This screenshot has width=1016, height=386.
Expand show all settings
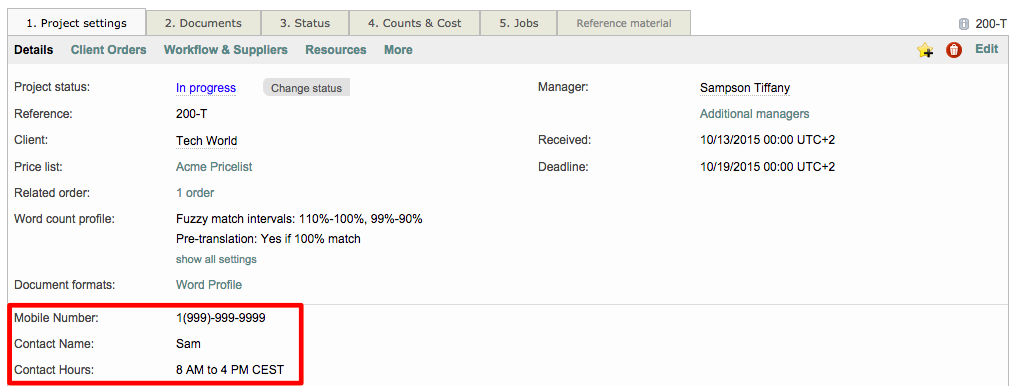tap(216, 259)
